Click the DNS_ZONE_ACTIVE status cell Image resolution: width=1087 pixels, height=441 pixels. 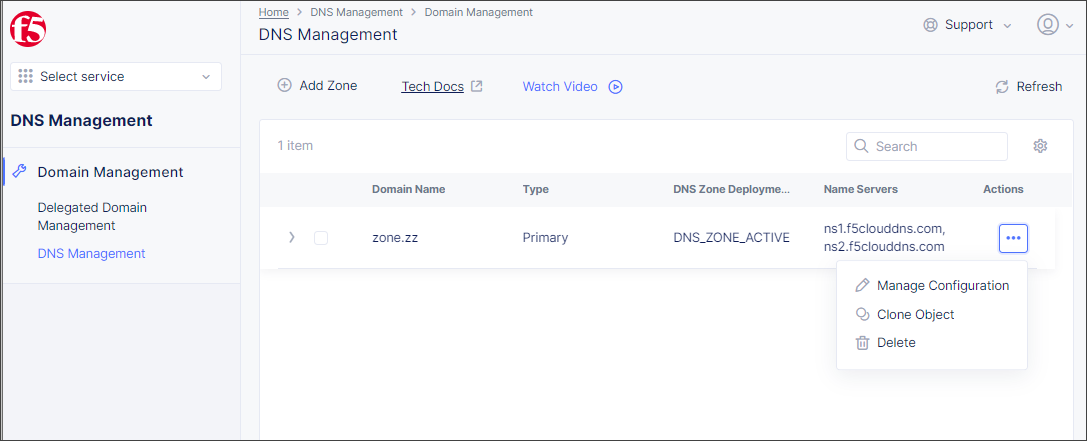[731, 238]
